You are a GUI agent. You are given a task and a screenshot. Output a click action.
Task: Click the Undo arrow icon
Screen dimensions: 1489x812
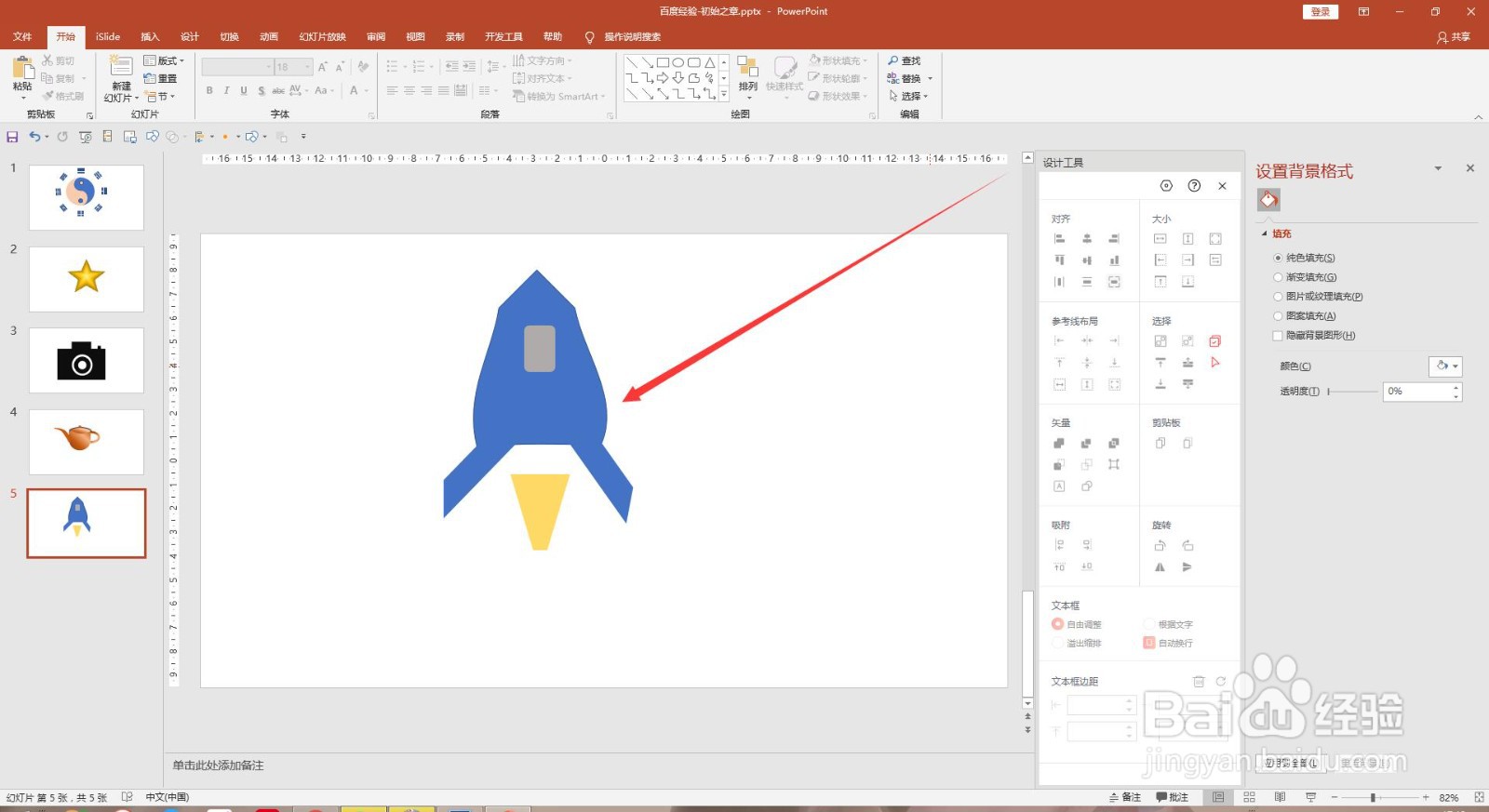34,137
